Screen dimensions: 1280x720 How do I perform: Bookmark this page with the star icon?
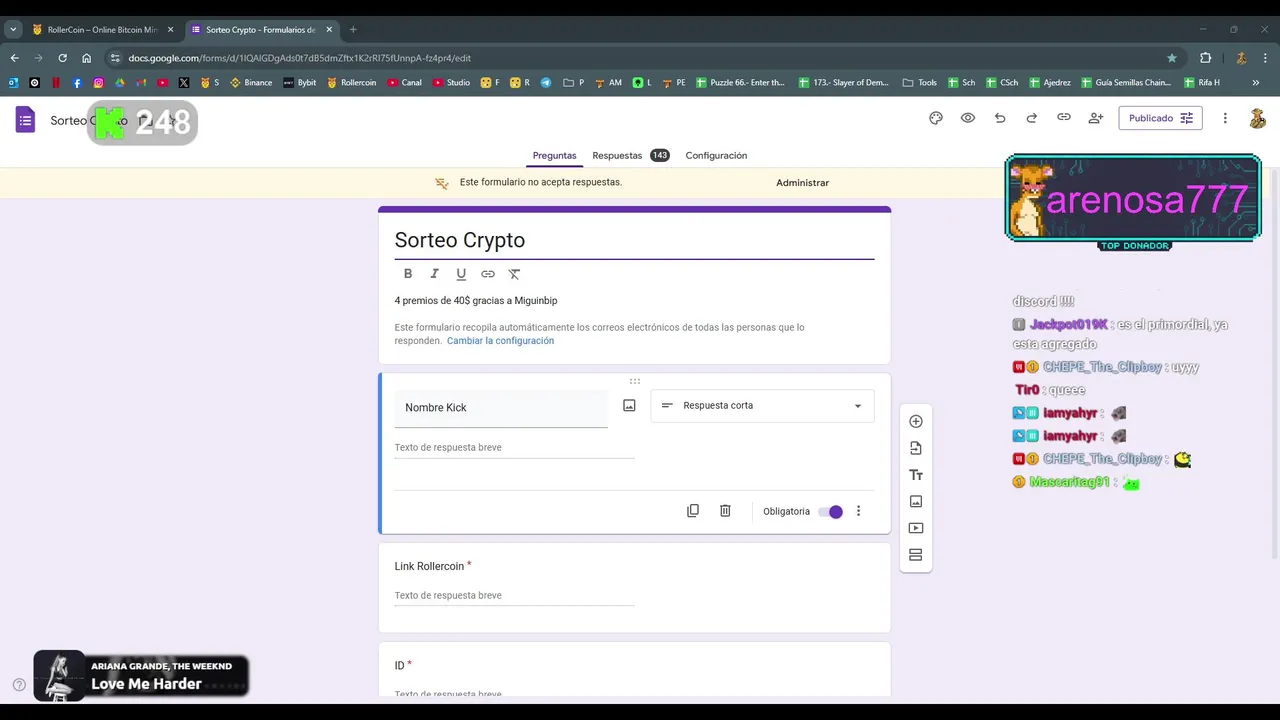(x=1172, y=58)
